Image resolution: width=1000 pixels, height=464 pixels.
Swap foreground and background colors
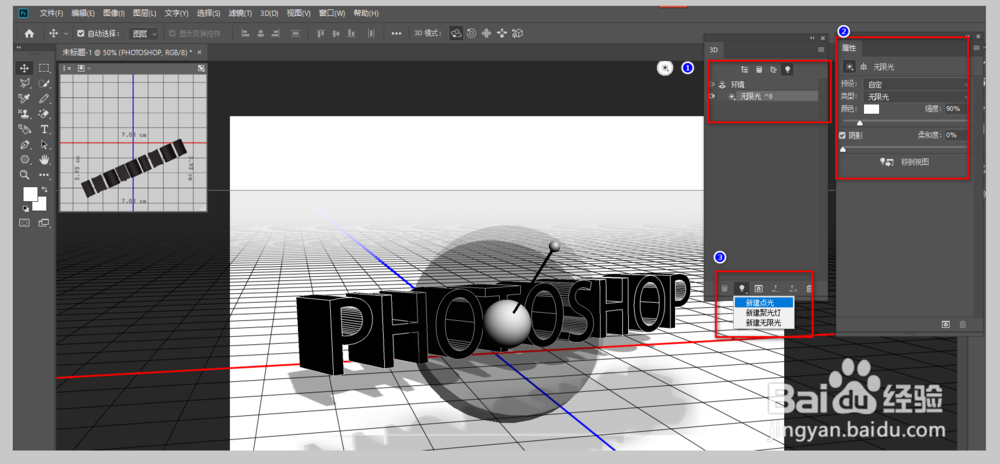tap(45, 190)
